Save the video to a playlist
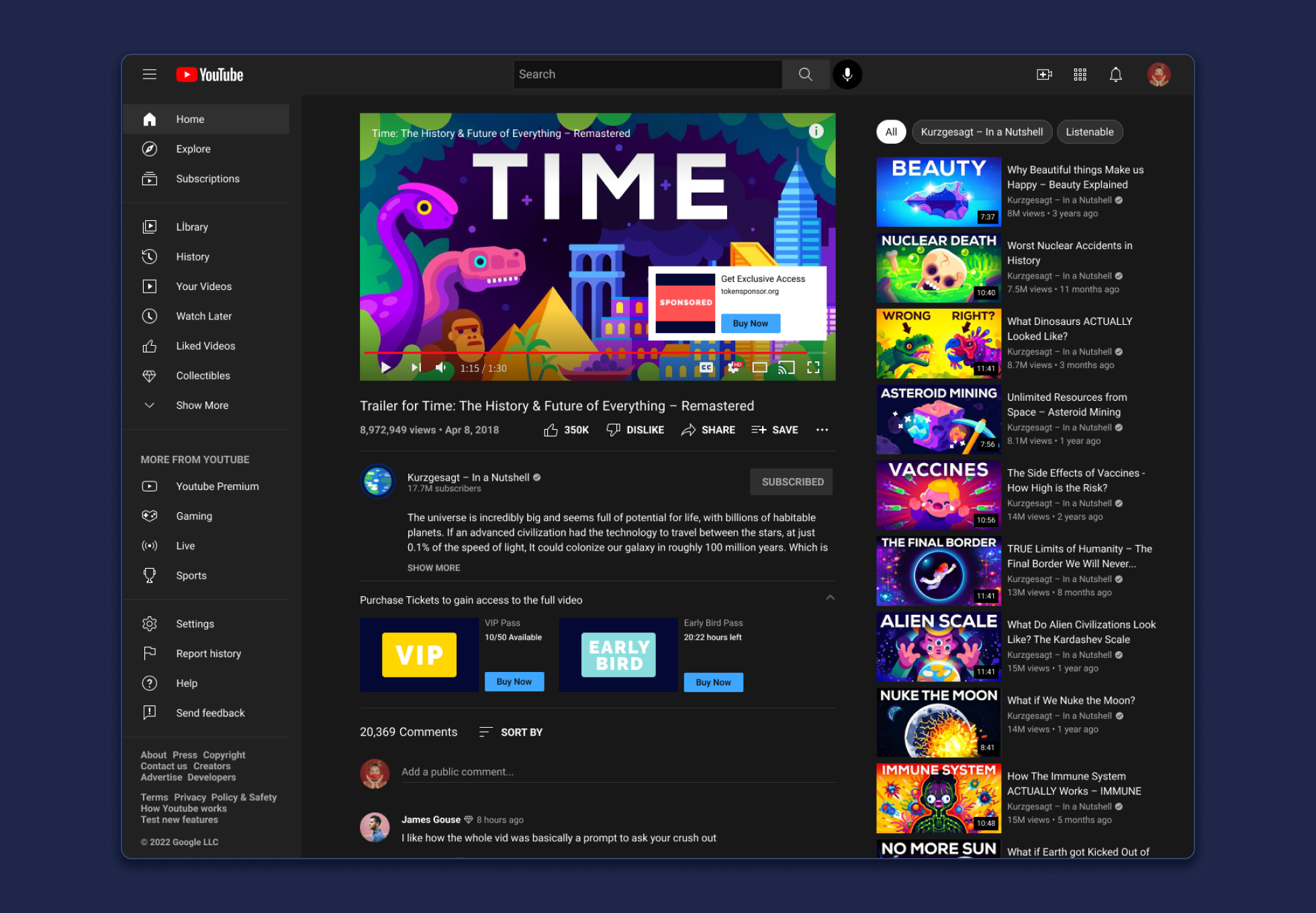1316x913 pixels. pos(774,430)
